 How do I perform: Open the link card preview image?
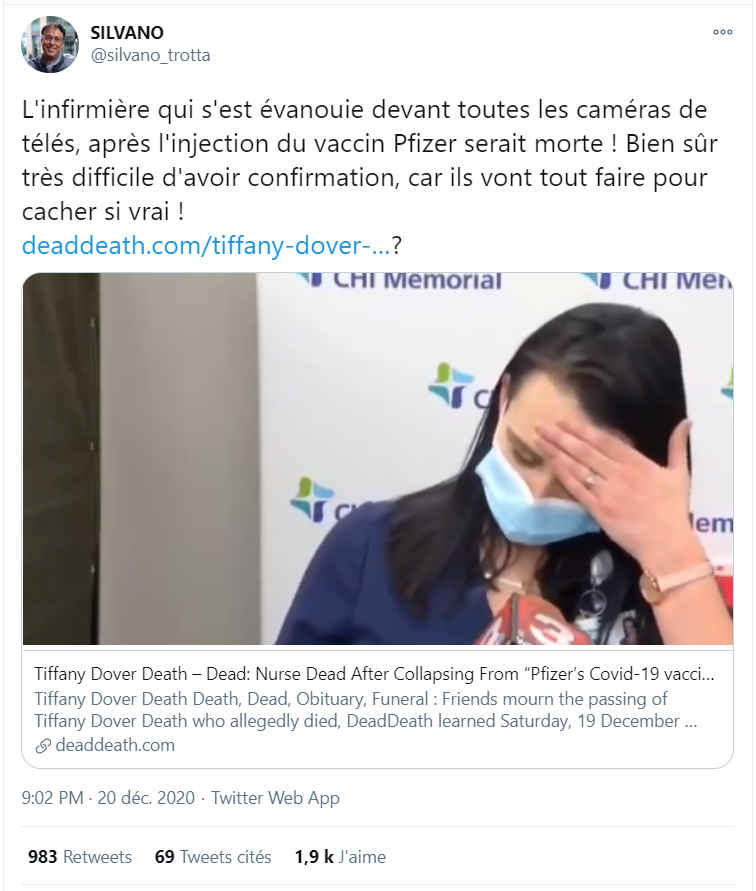(378, 459)
